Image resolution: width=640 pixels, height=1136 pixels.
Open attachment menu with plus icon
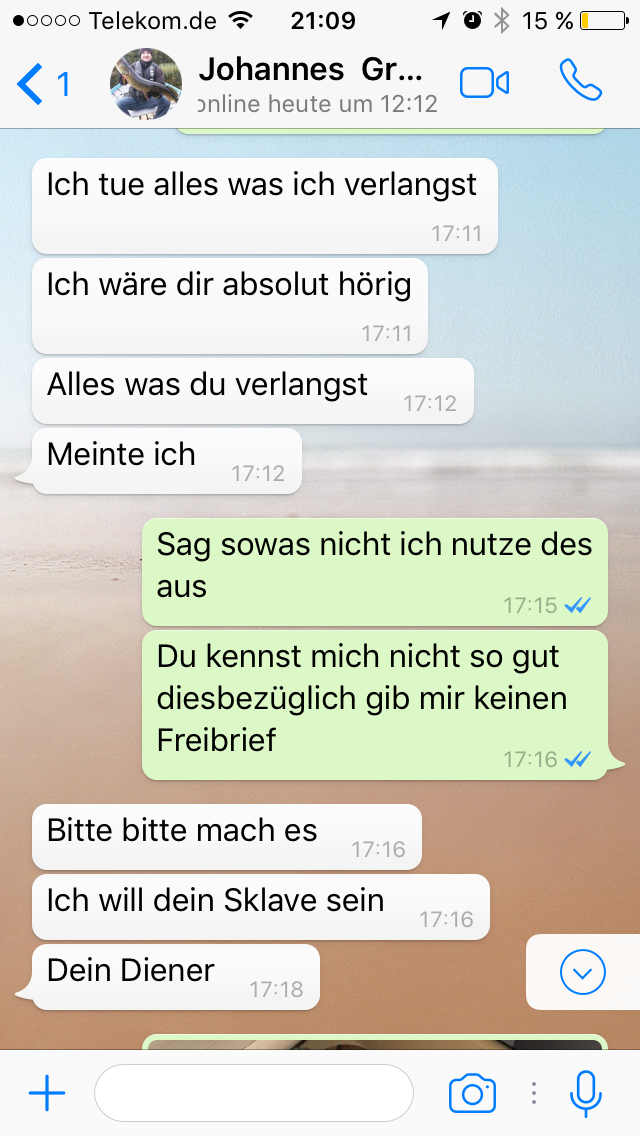point(47,1093)
